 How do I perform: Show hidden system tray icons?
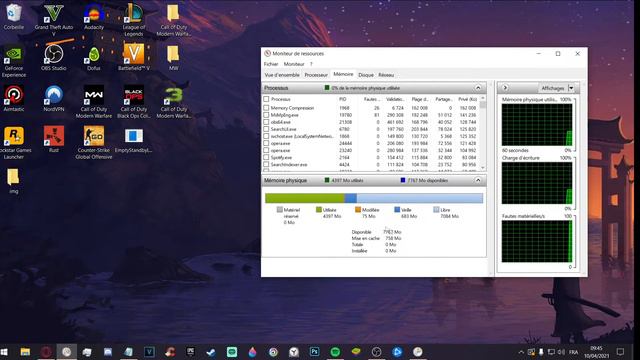click(521, 352)
